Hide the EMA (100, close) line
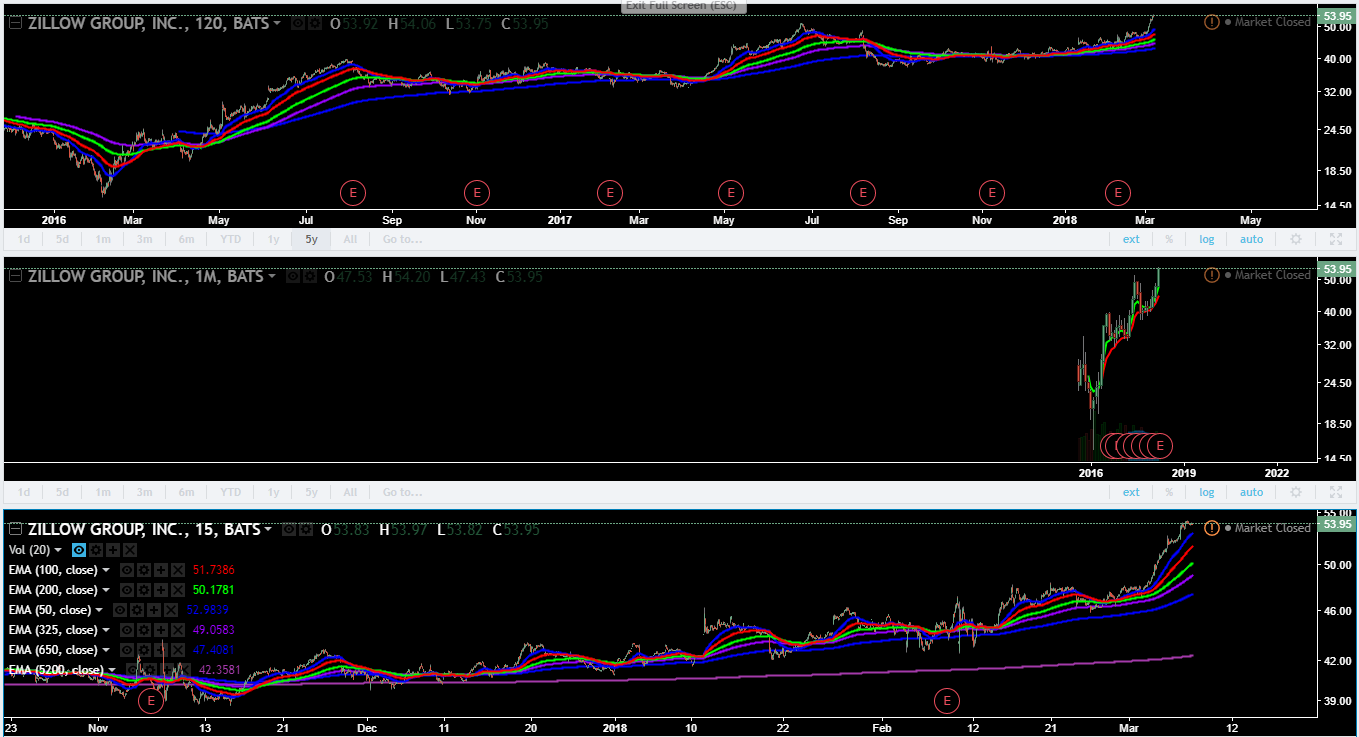Screen dimensions: 1359x737 click(x=127, y=570)
